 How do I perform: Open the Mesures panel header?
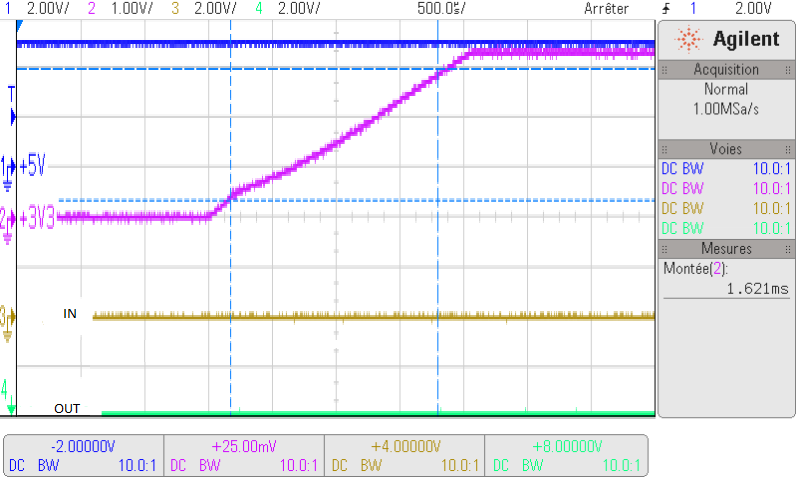pyautogui.click(x=726, y=249)
